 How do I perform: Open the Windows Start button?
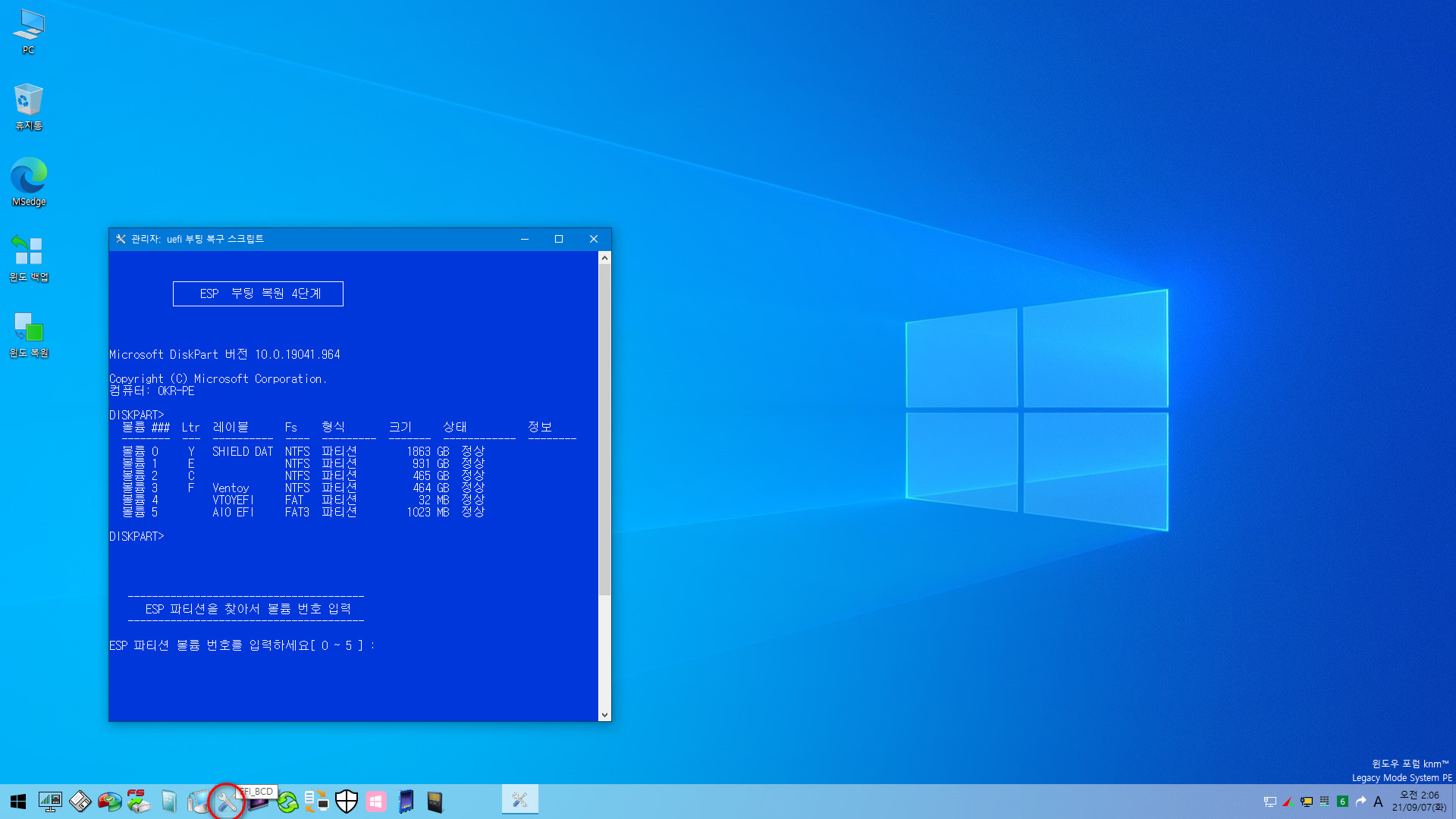pos(18,802)
